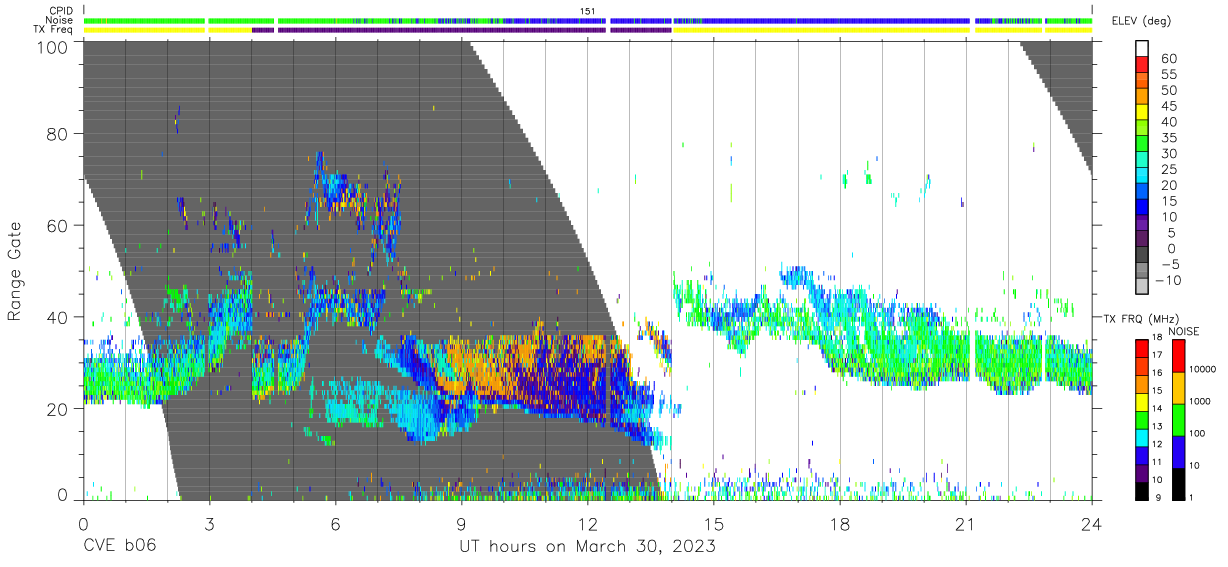Select the 'ELEV (deg)' color bar title
This screenshot has width=1228, height=567.
pos(1141,21)
